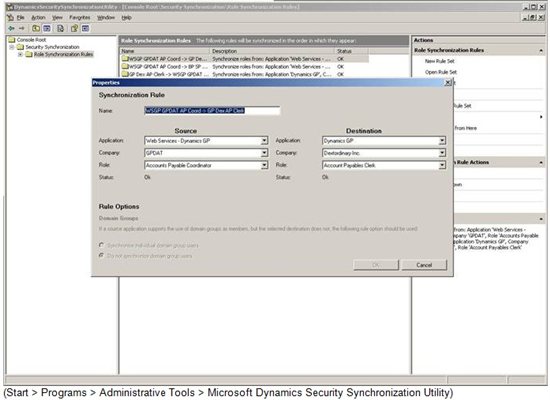Click the Name column header
550x400 pixels.
coord(165,51)
